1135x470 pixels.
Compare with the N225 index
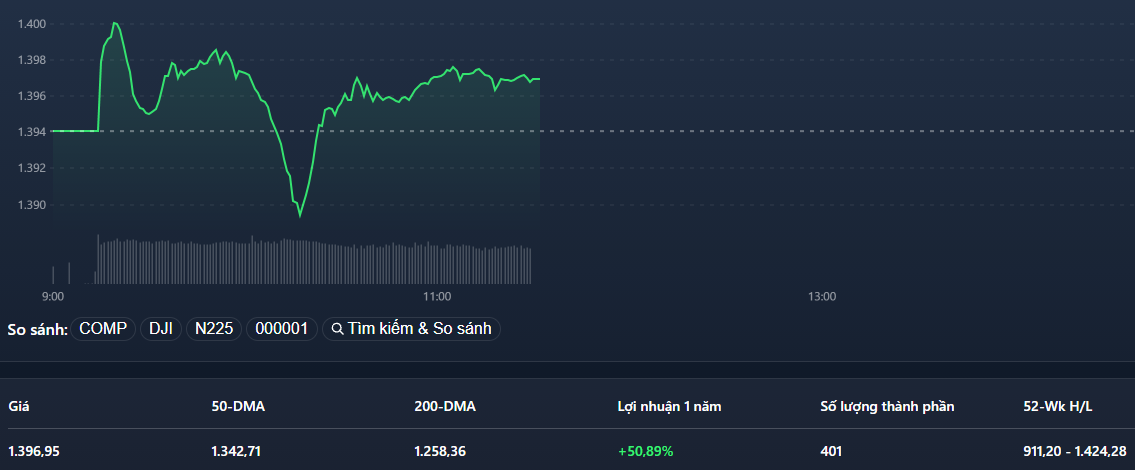(x=214, y=329)
